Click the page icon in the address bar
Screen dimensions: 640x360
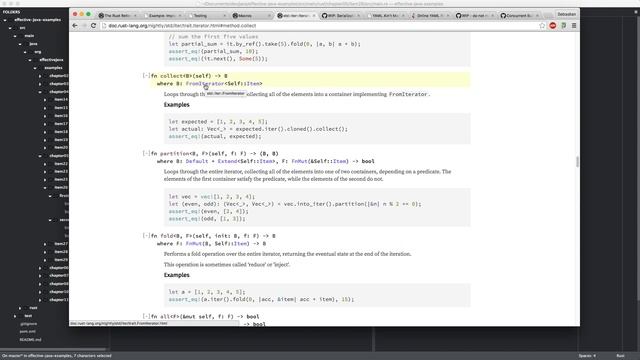104,25
